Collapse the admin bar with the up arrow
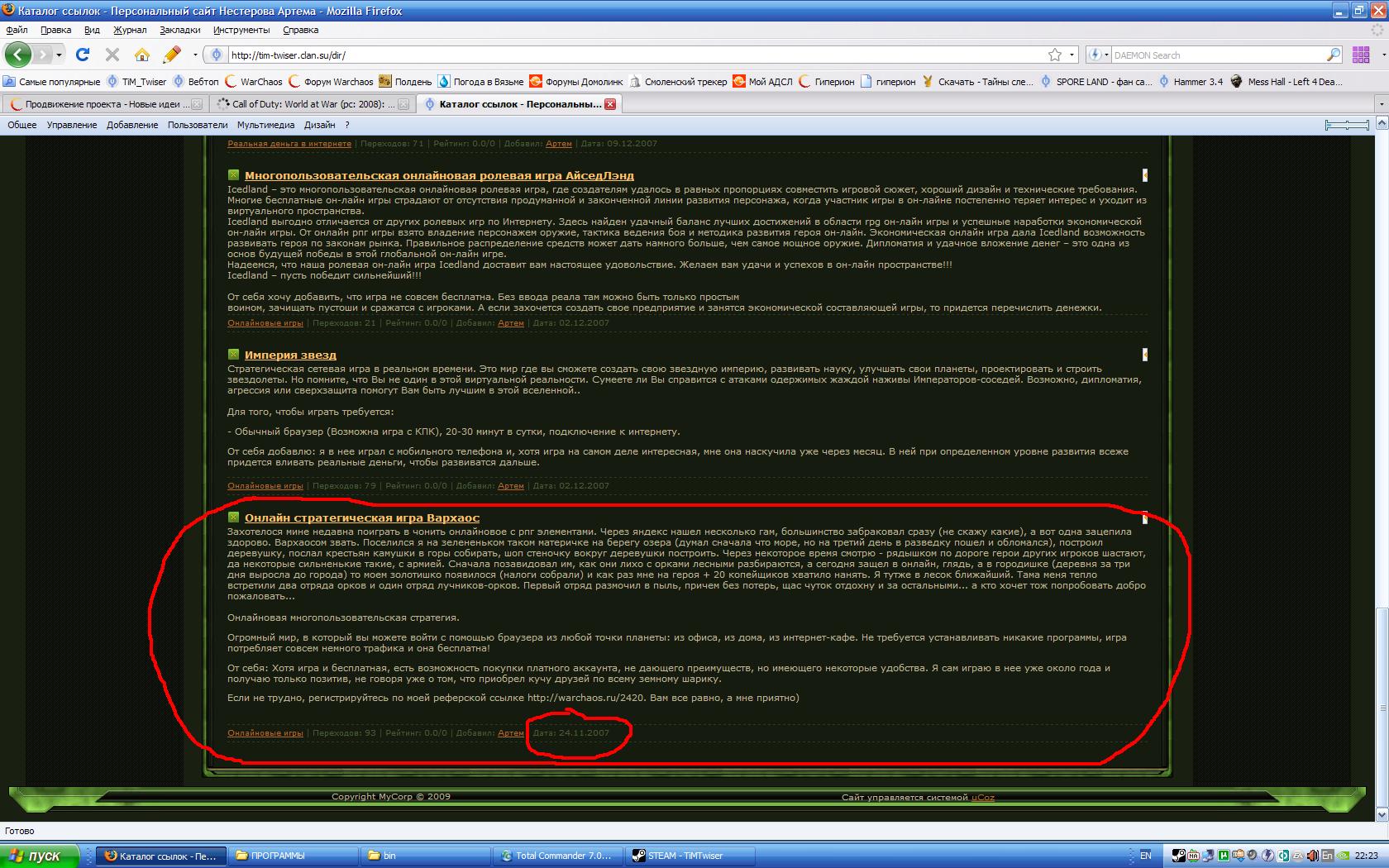Screen dimensions: 1389x868 [x=1381, y=125]
